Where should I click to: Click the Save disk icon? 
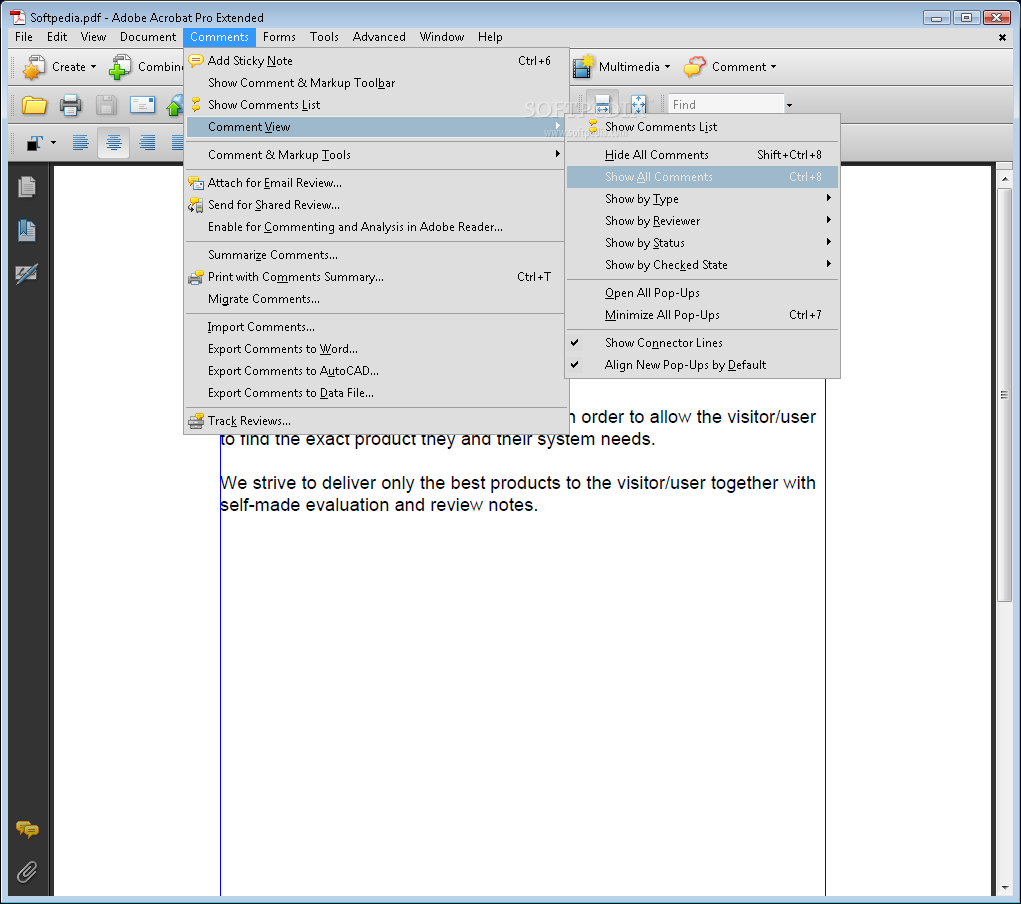pos(106,105)
